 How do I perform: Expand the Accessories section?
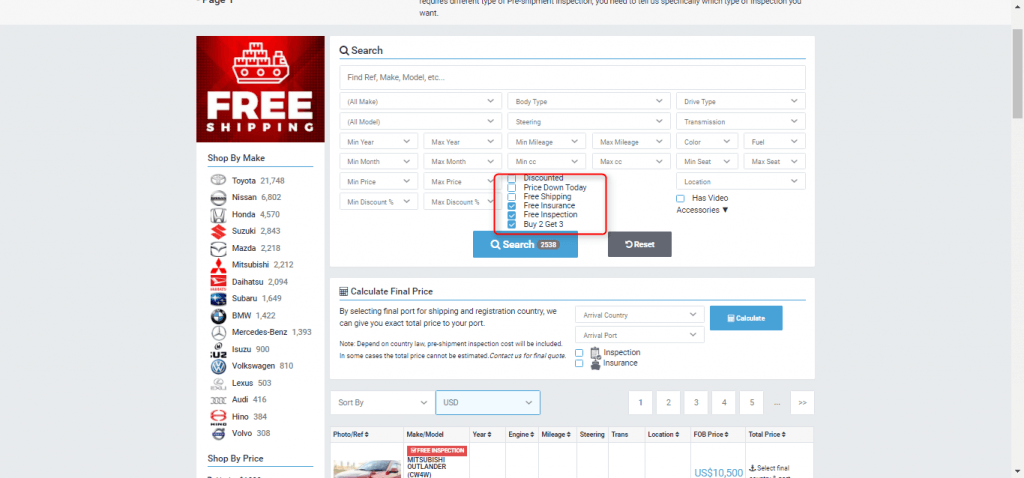pyautogui.click(x=702, y=210)
